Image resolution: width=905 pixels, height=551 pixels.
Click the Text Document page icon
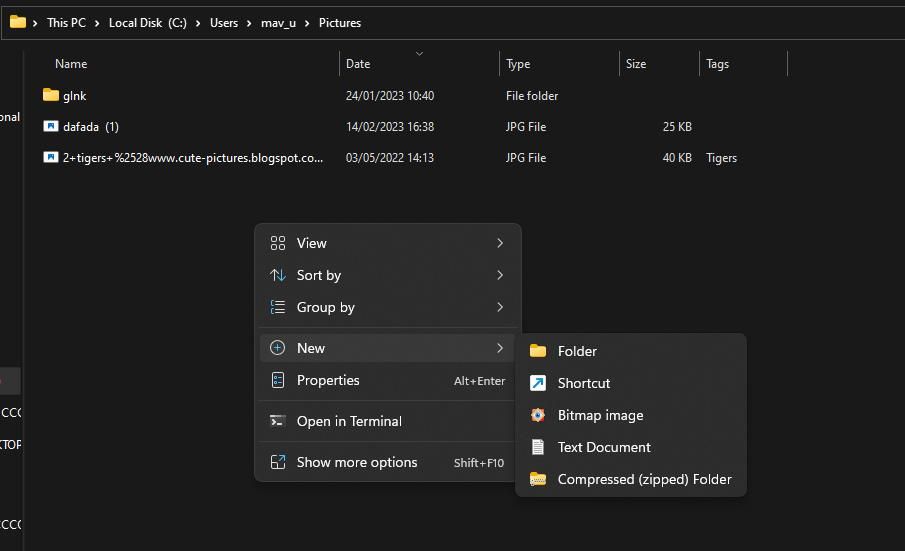click(538, 447)
